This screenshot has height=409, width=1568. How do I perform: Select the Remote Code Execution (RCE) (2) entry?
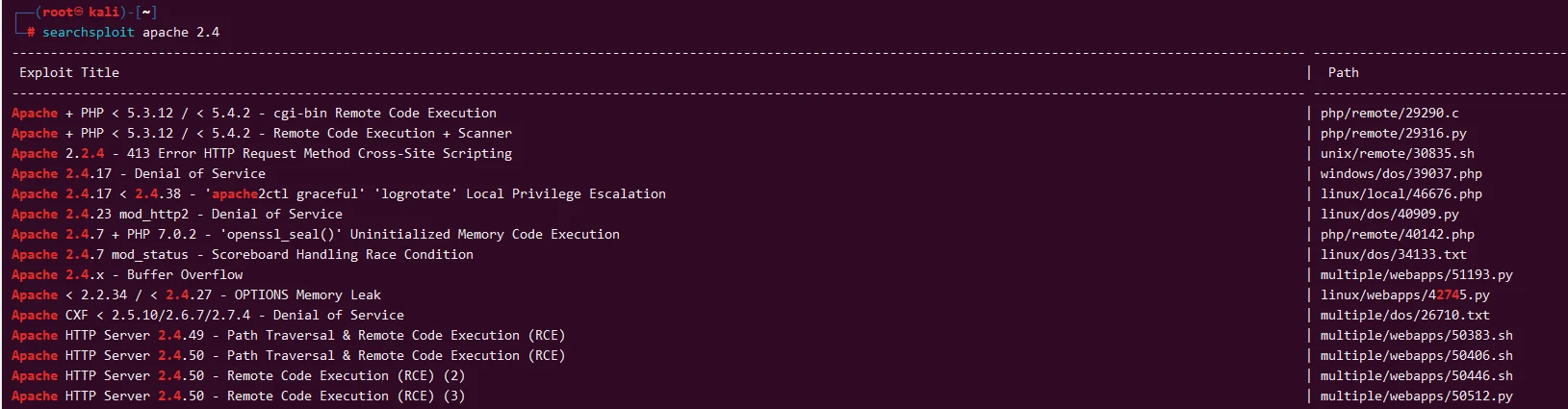239,376
